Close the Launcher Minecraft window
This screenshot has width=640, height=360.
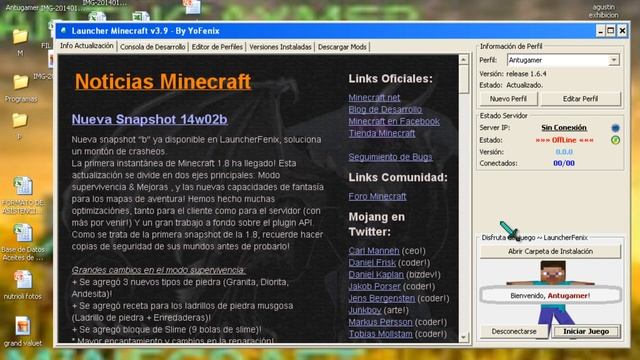click(622, 31)
